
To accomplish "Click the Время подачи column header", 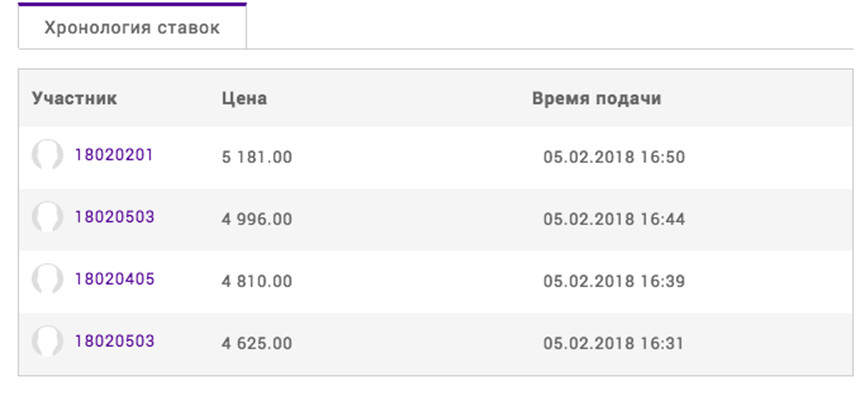I will (597, 98).
